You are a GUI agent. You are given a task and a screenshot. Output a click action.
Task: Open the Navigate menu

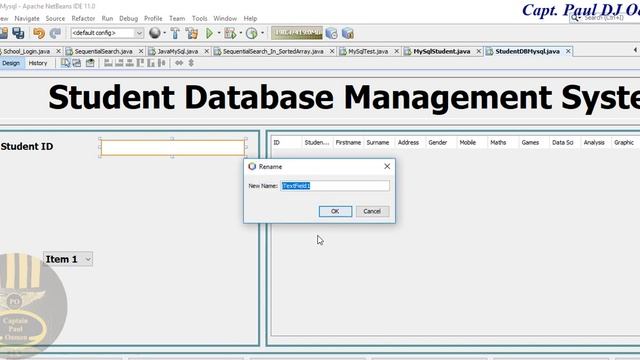[x=27, y=18]
